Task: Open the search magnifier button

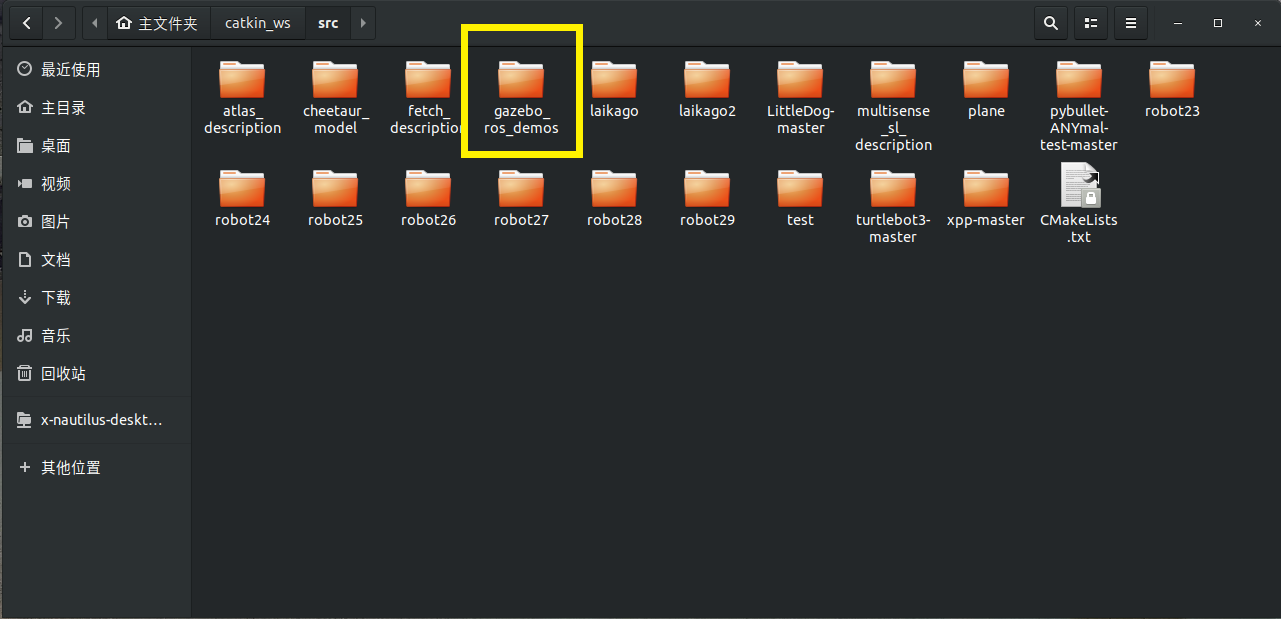Action: point(1050,22)
